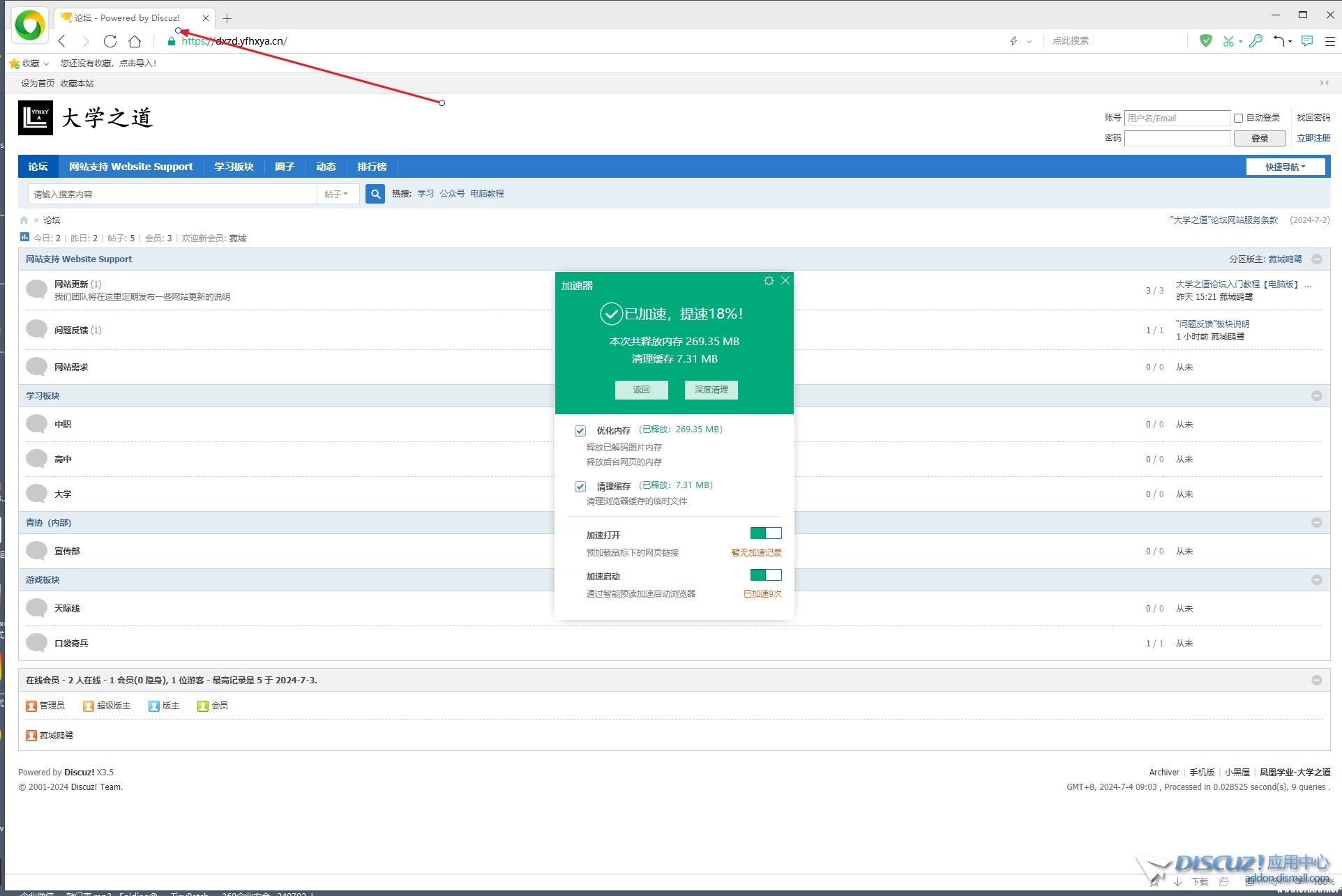Open the 帖子 search type dropdown
Image resolution: width=1342 pixels, height=896 pixels.
337,194
